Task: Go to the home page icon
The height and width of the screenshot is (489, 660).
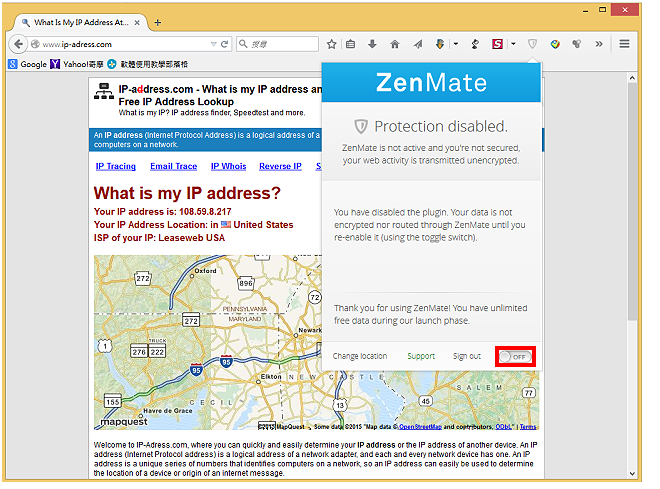Action: pos(394,44)
